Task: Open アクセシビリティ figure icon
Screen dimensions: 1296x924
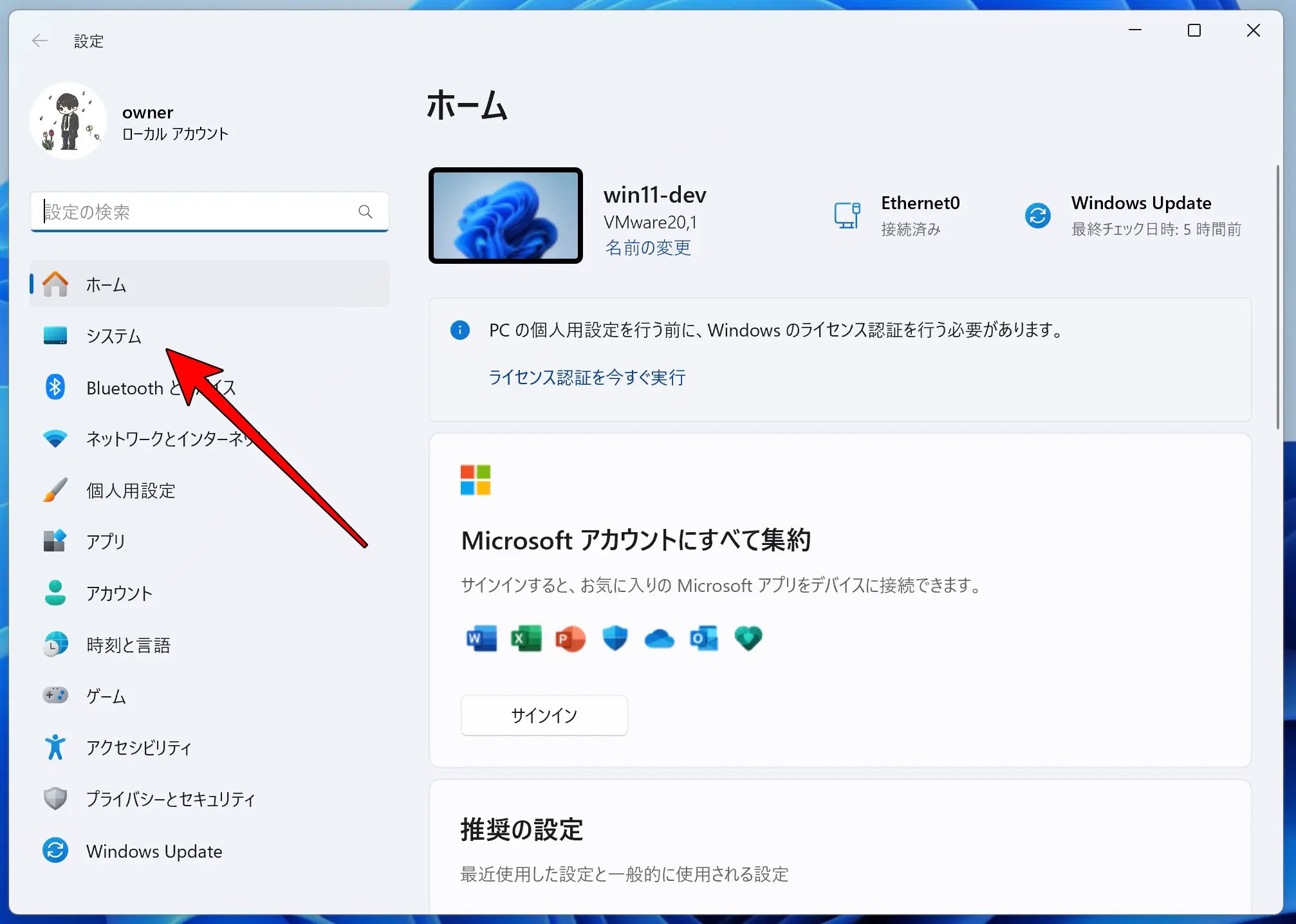Action: [x=55, y=747]
